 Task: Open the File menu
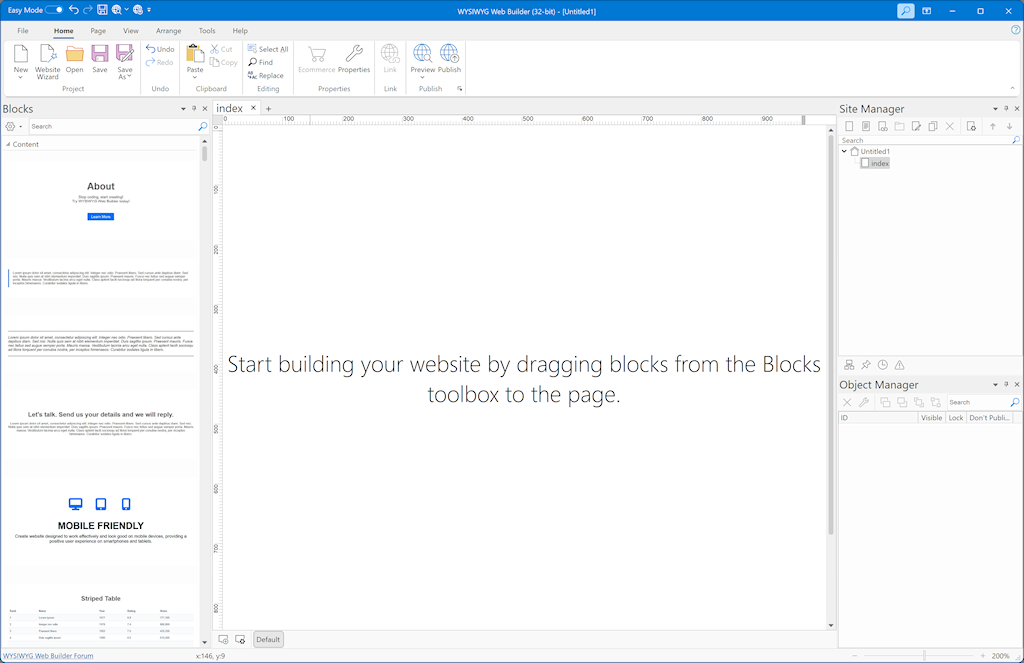[x=23, y=31]
